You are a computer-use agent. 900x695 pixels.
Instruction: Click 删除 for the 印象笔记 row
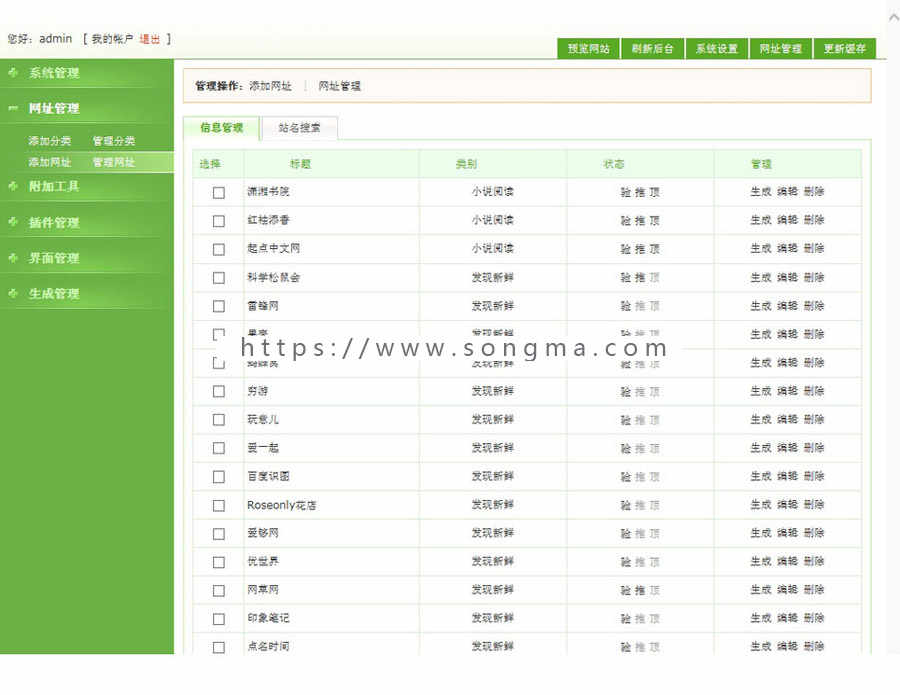(813, 618)
